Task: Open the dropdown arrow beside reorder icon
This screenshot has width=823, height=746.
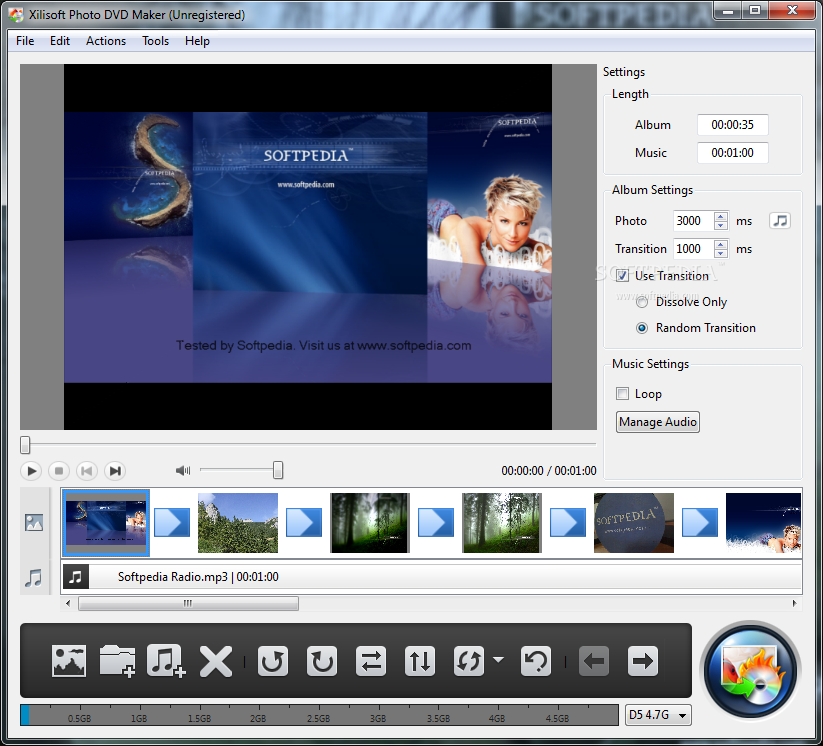Action: point(499,659)
